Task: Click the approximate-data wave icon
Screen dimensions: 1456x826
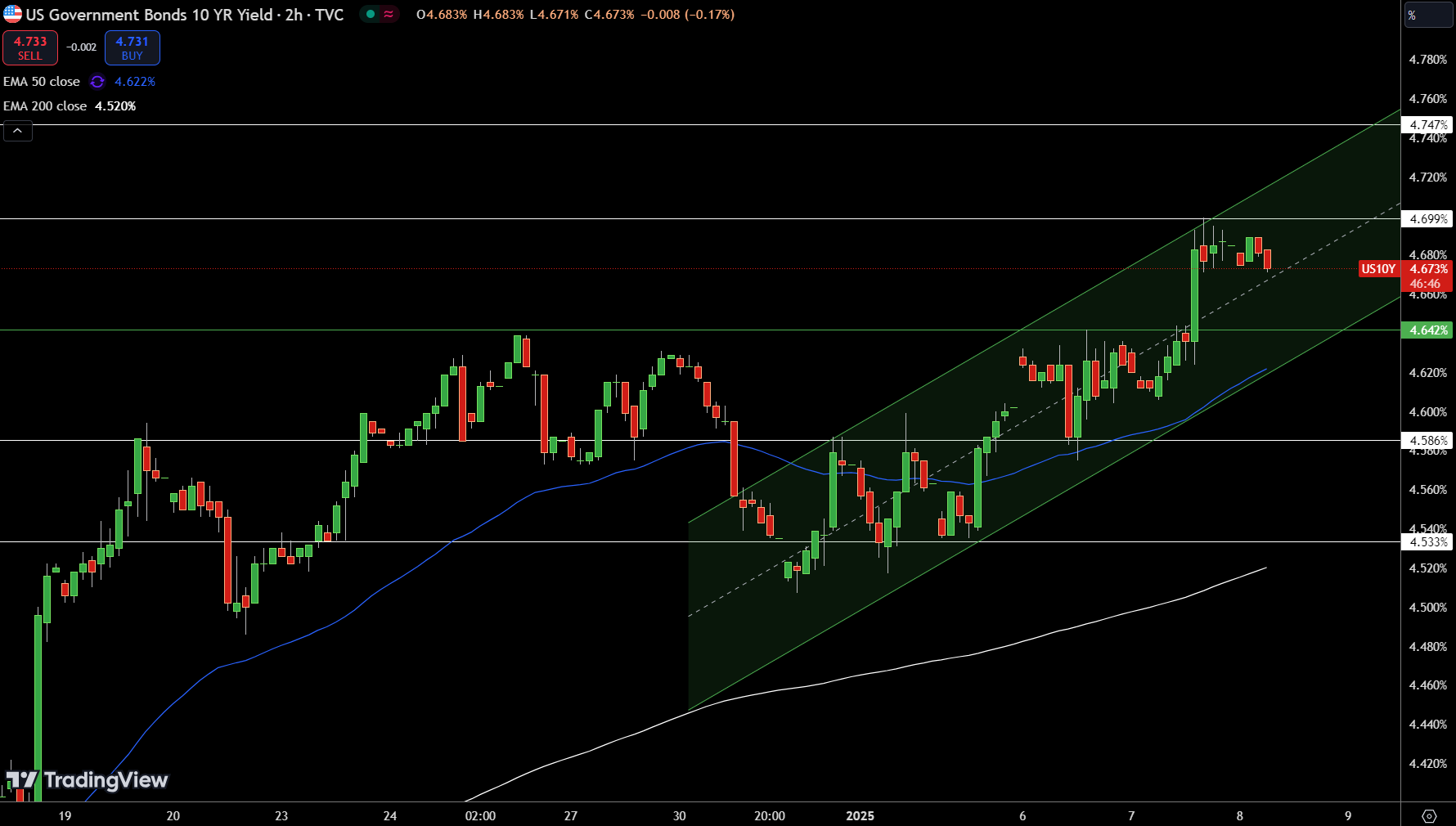Action: [x=389, y=14]
